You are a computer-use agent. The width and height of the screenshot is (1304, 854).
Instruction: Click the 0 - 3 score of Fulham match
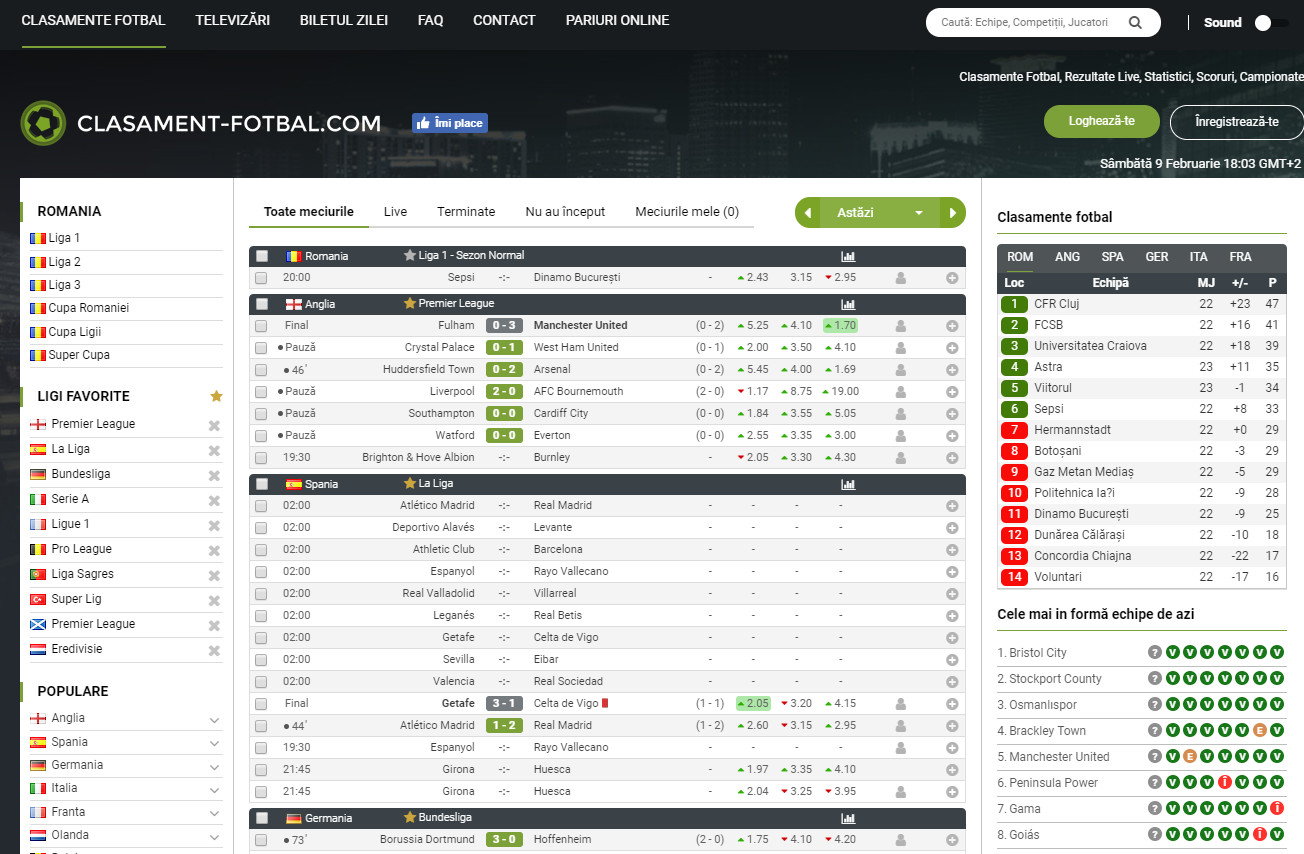coord(504,325)
